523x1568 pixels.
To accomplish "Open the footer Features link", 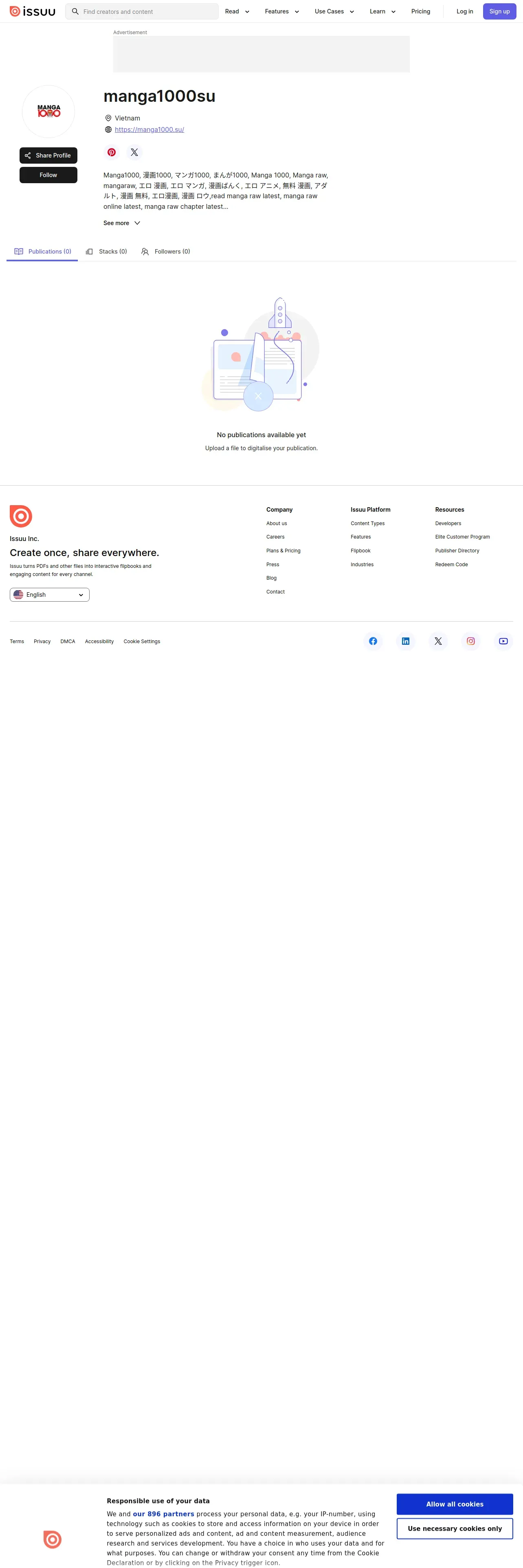I will tap(360, 537).
